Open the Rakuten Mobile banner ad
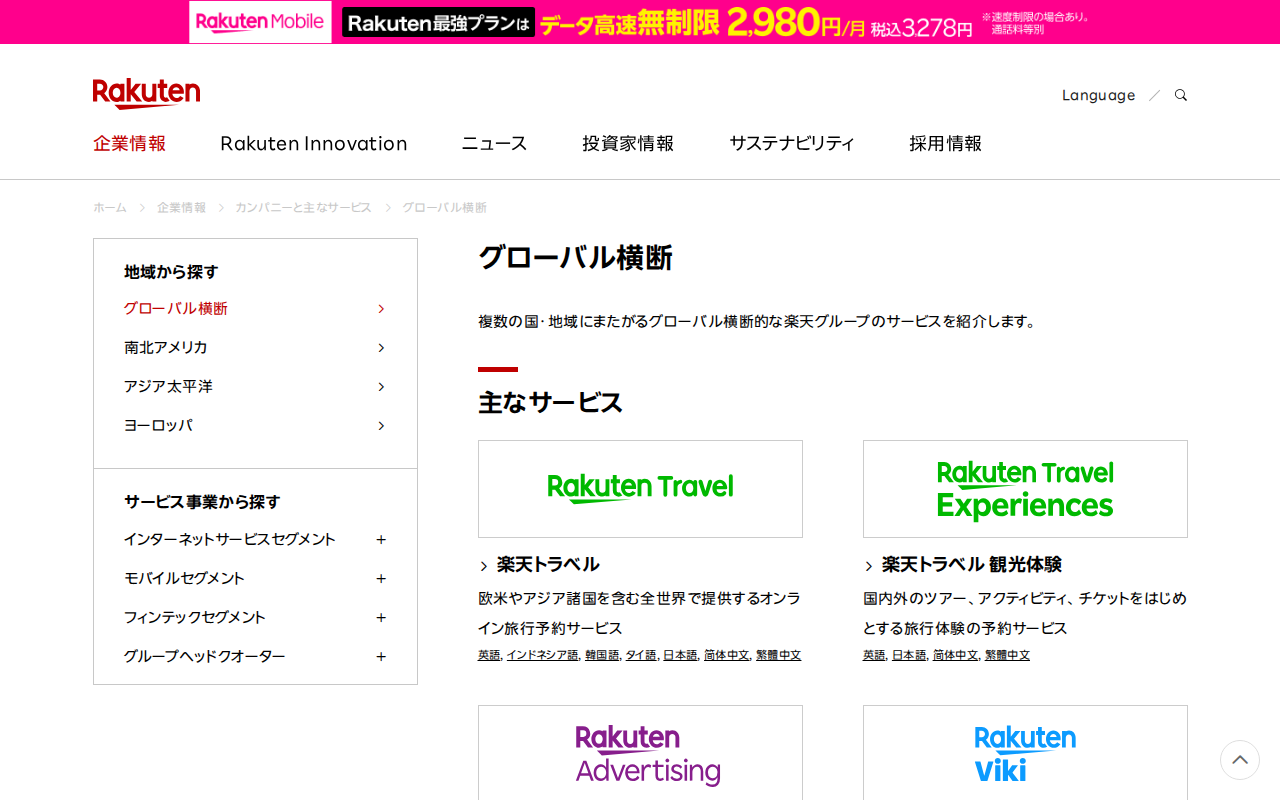 [640, 22]
